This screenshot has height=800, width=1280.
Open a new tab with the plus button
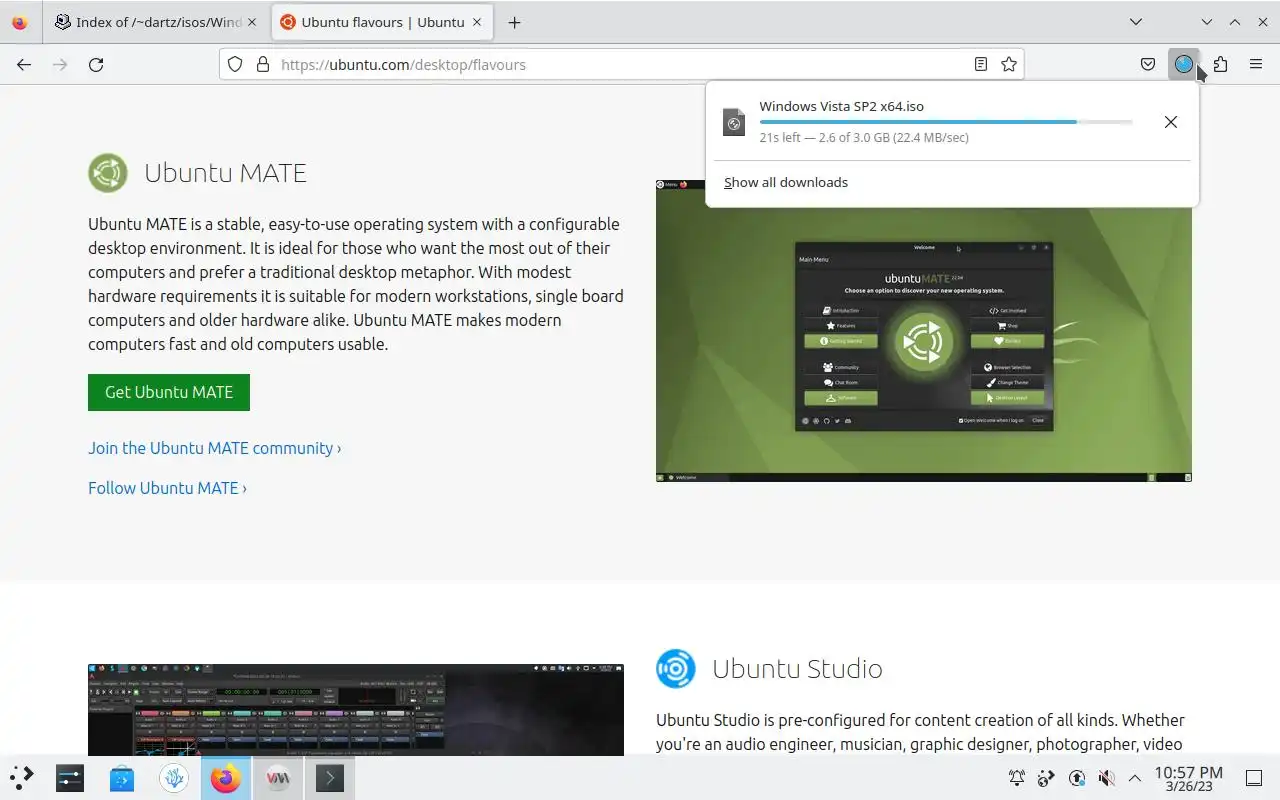pyautogui.click(x=514, y=22)
